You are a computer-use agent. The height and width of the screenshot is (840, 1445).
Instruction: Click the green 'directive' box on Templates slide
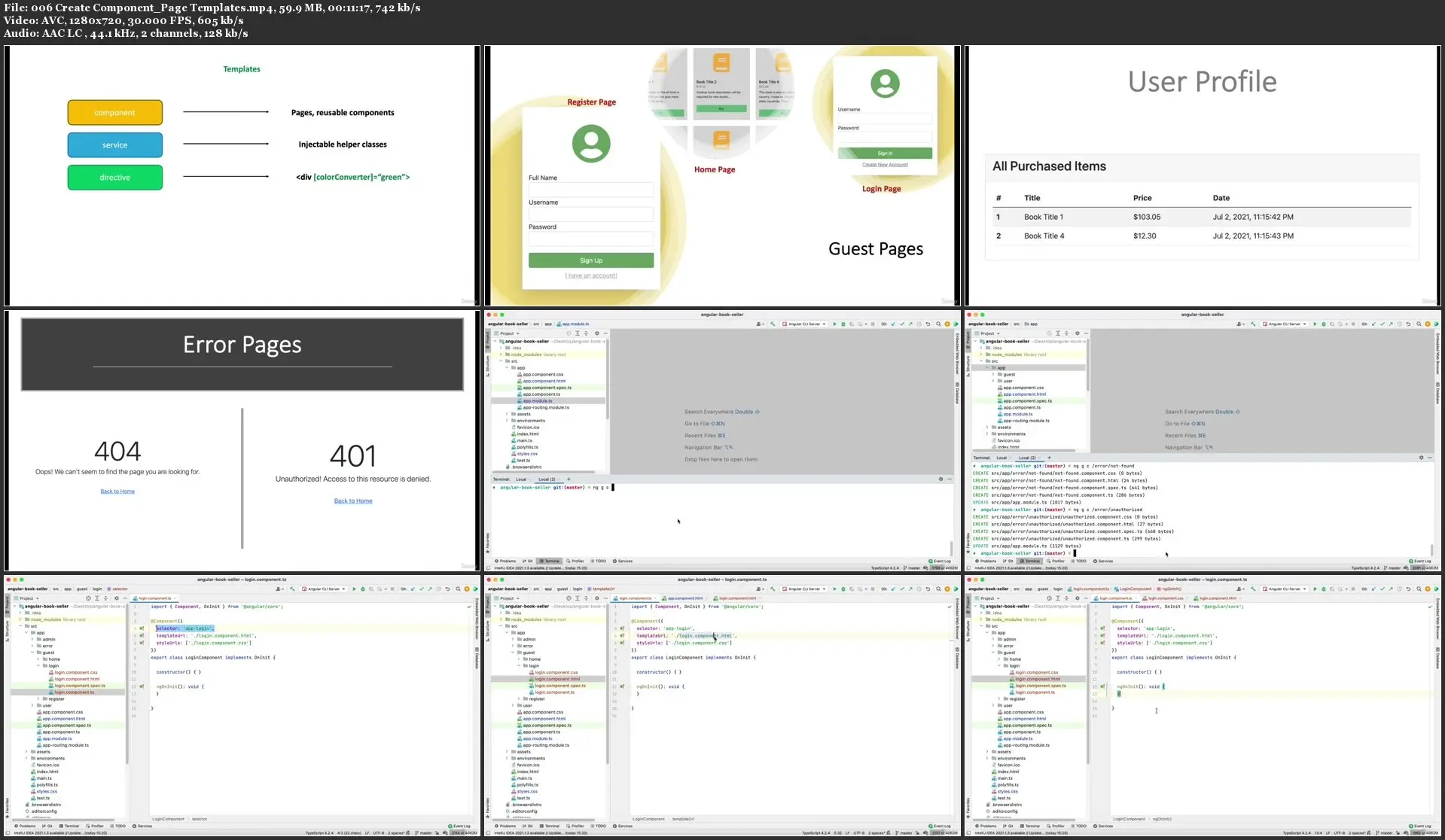pyautogui.click(x=114, y=177)
